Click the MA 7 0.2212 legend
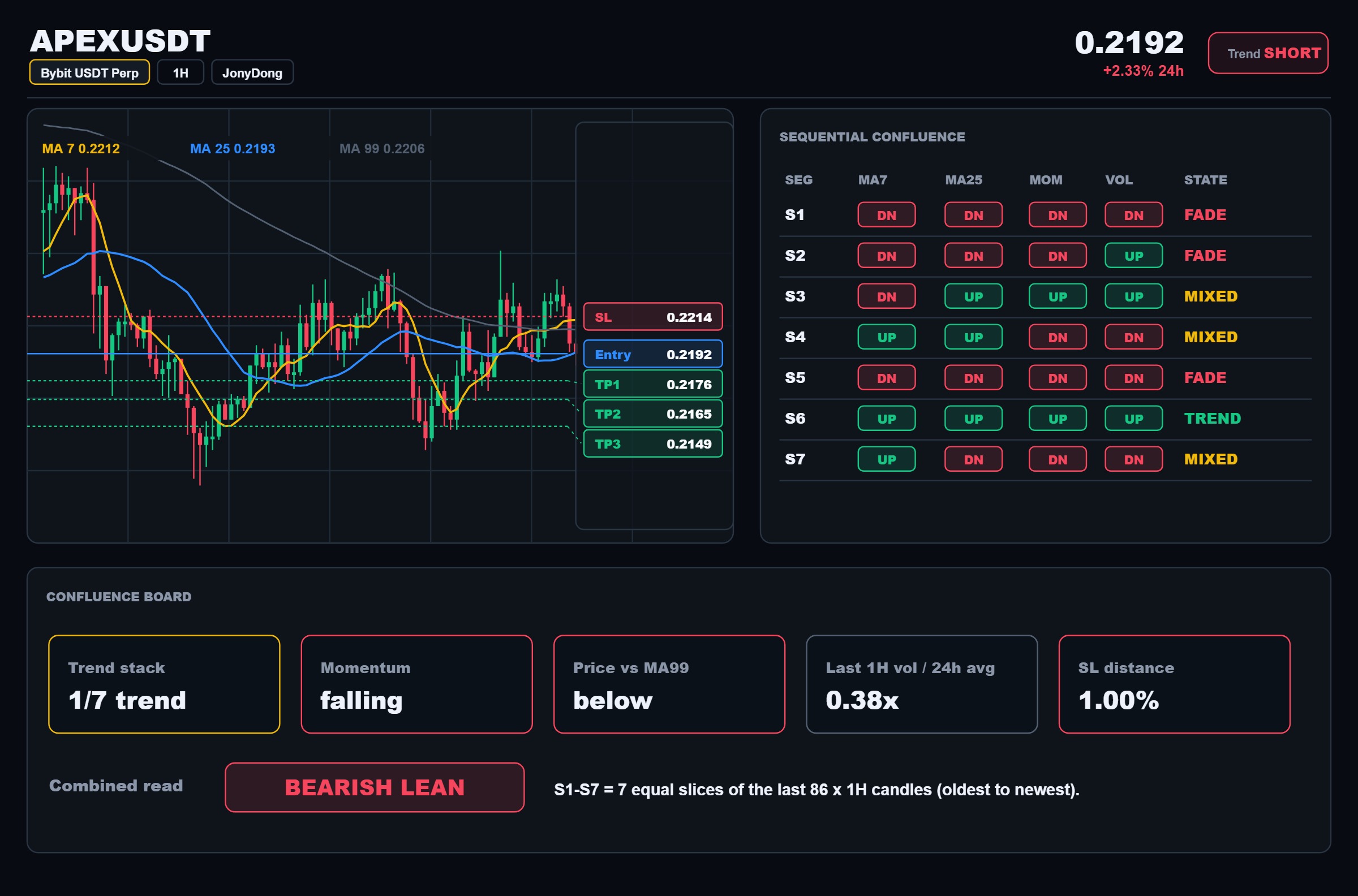Screen dimensions: 1358x896 [81, 149]
